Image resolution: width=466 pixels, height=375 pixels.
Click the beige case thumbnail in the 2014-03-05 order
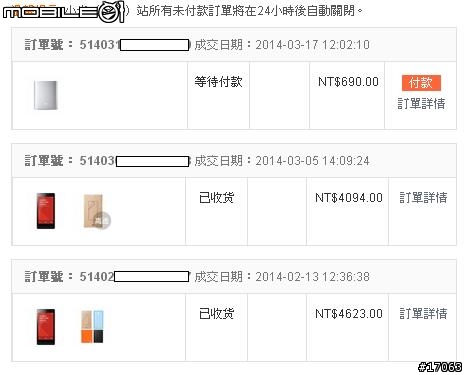pos(96,212)
